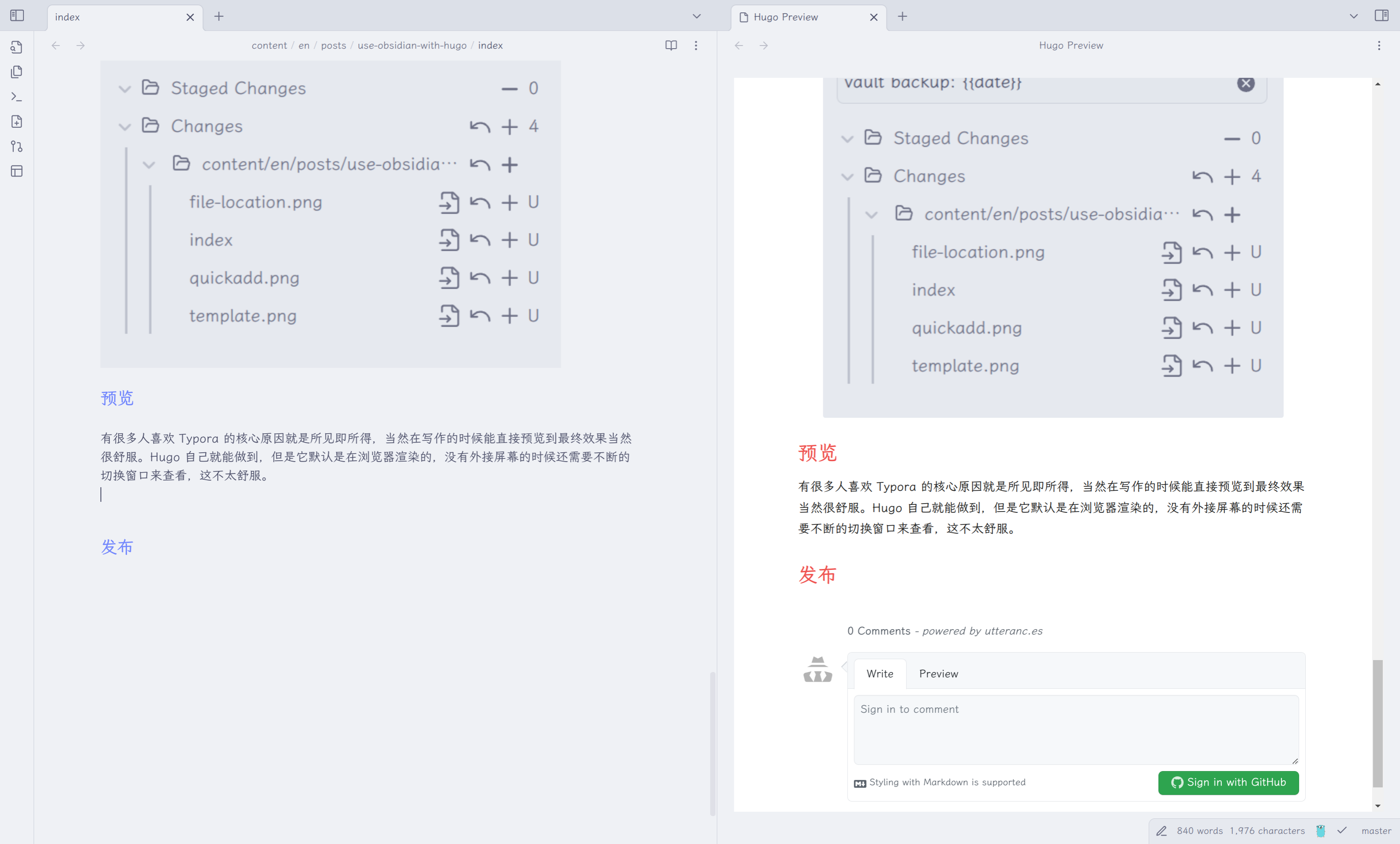The height and width of the screenshot is (844, 1400).
Task: Create new note from ribbon icon
Action: pyautogui.click(x=17, y=122)
